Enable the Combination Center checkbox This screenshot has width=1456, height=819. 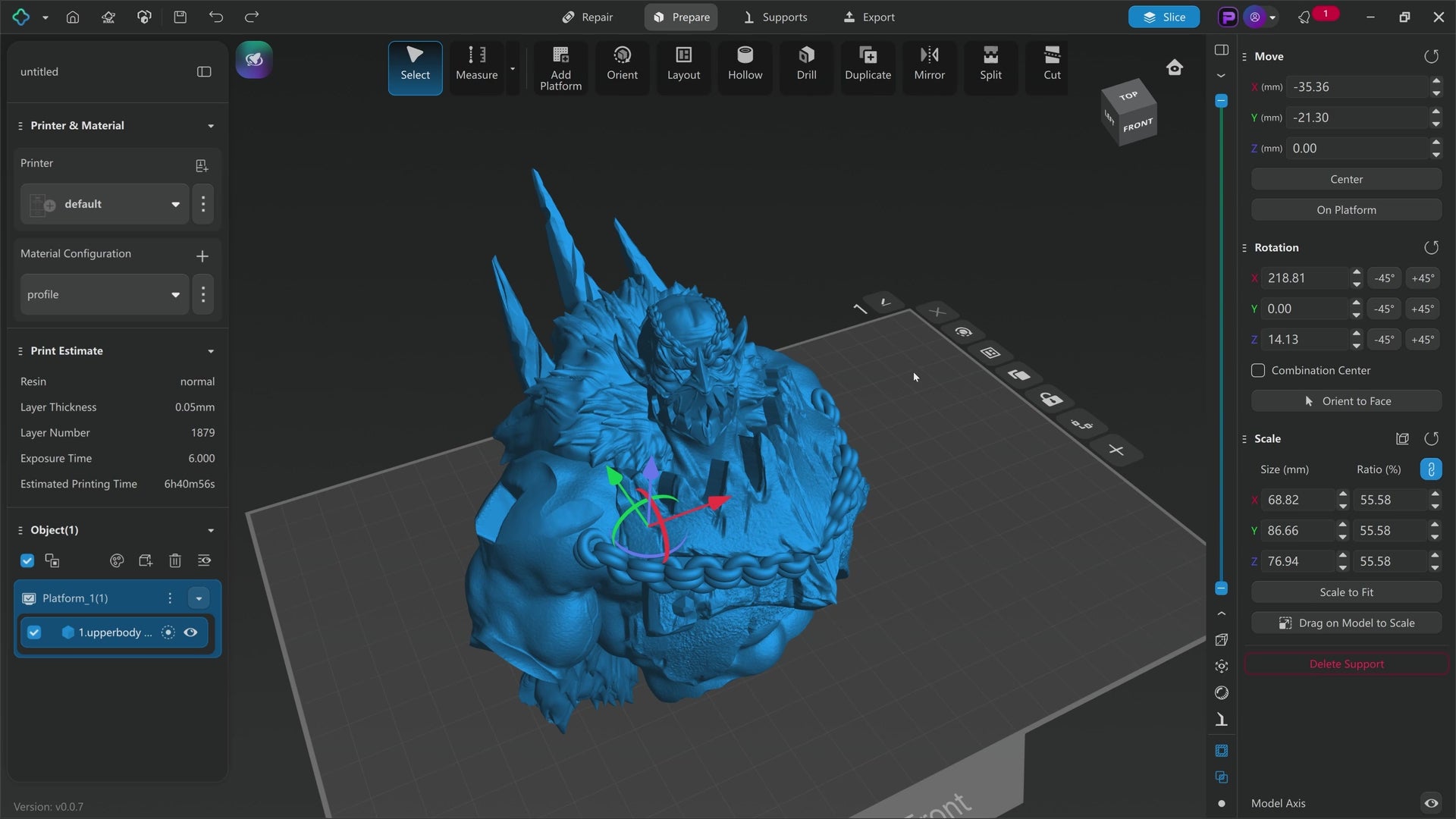[1258, 370]
